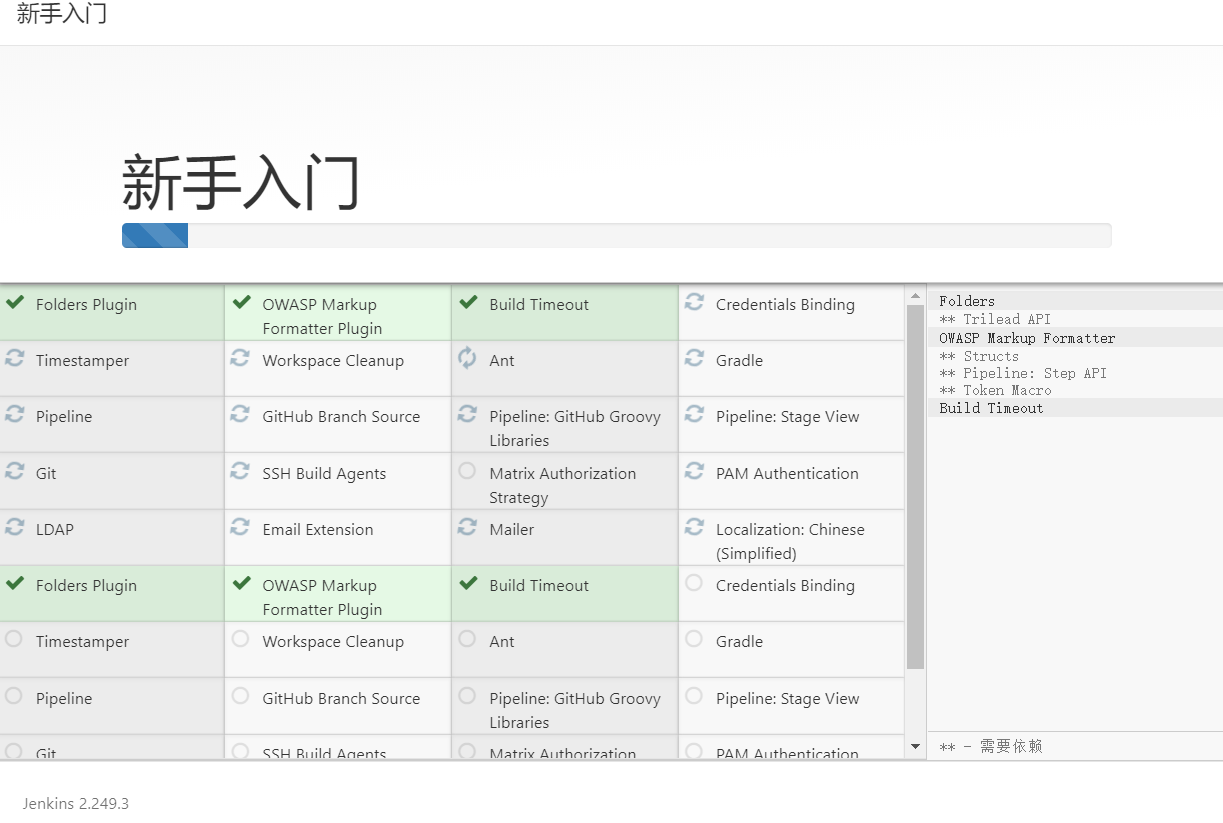Click the Localization: Chinese (Simplified) plugin name
This screenshot has width=1223, height=823.
click(x=790, y=541)
